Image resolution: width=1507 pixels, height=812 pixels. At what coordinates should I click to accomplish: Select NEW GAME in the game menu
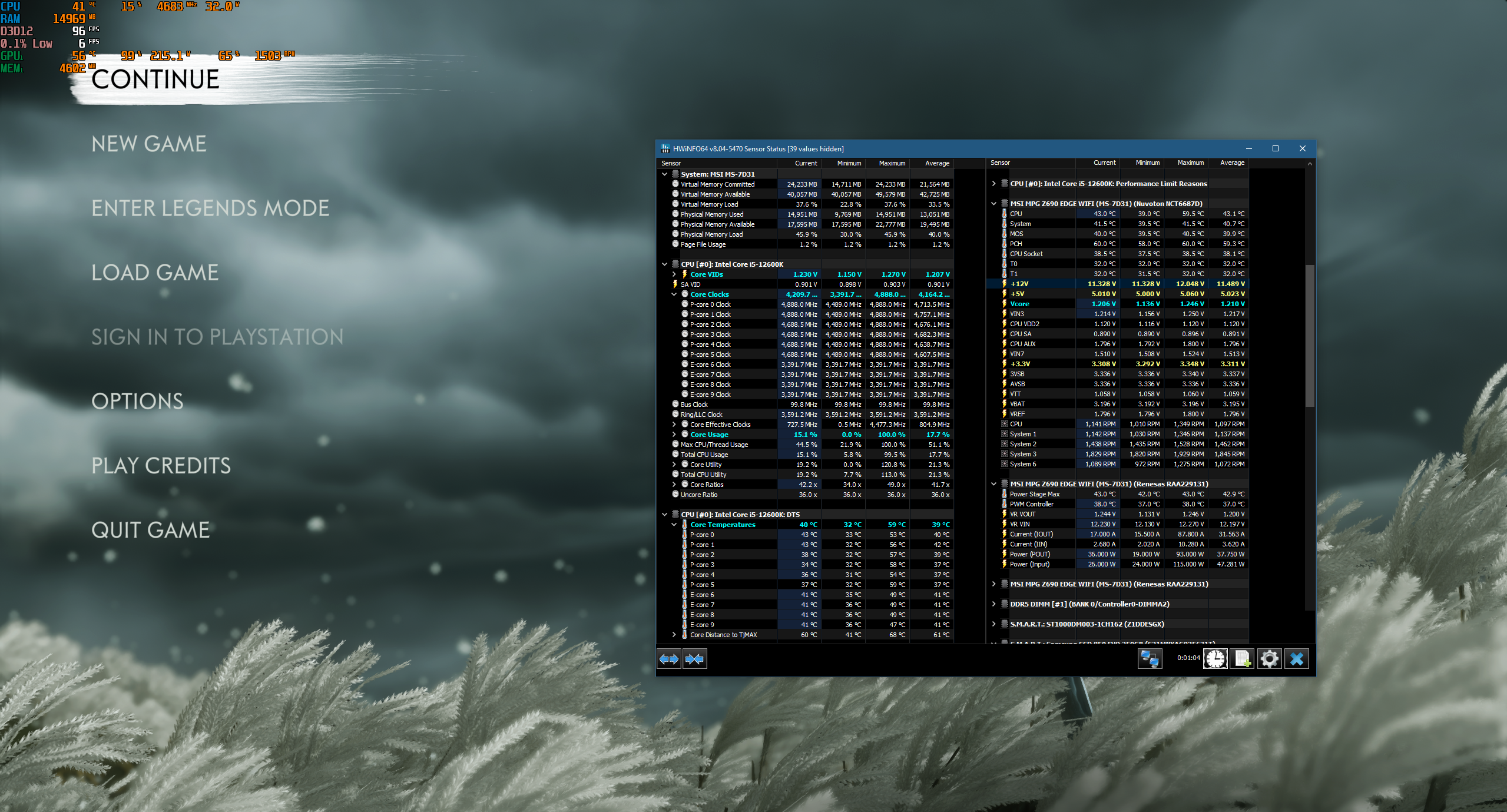(x=149, y=144)
